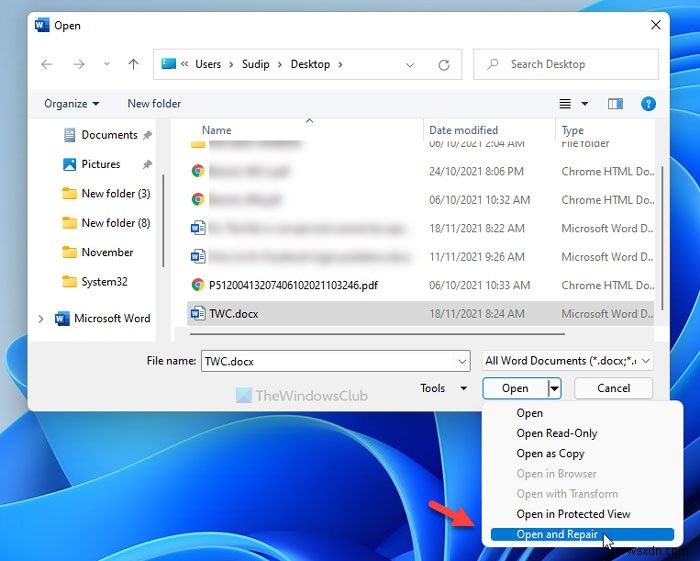The width and height of the screenshot is (700, 561).
Task: Click the vertical scrollbar of file list
Action: (x=662, y=238)
